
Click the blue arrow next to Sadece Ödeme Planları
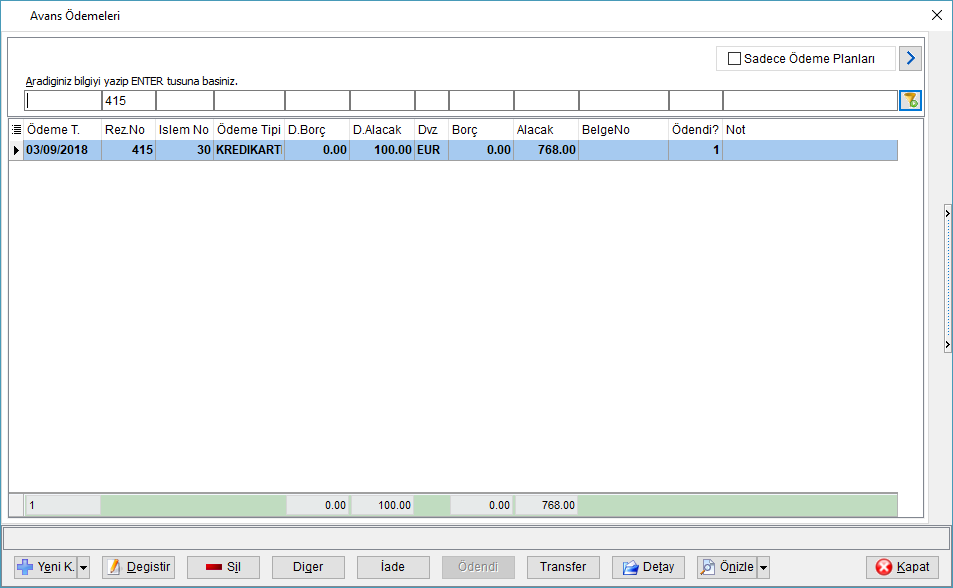click(910, 58)
